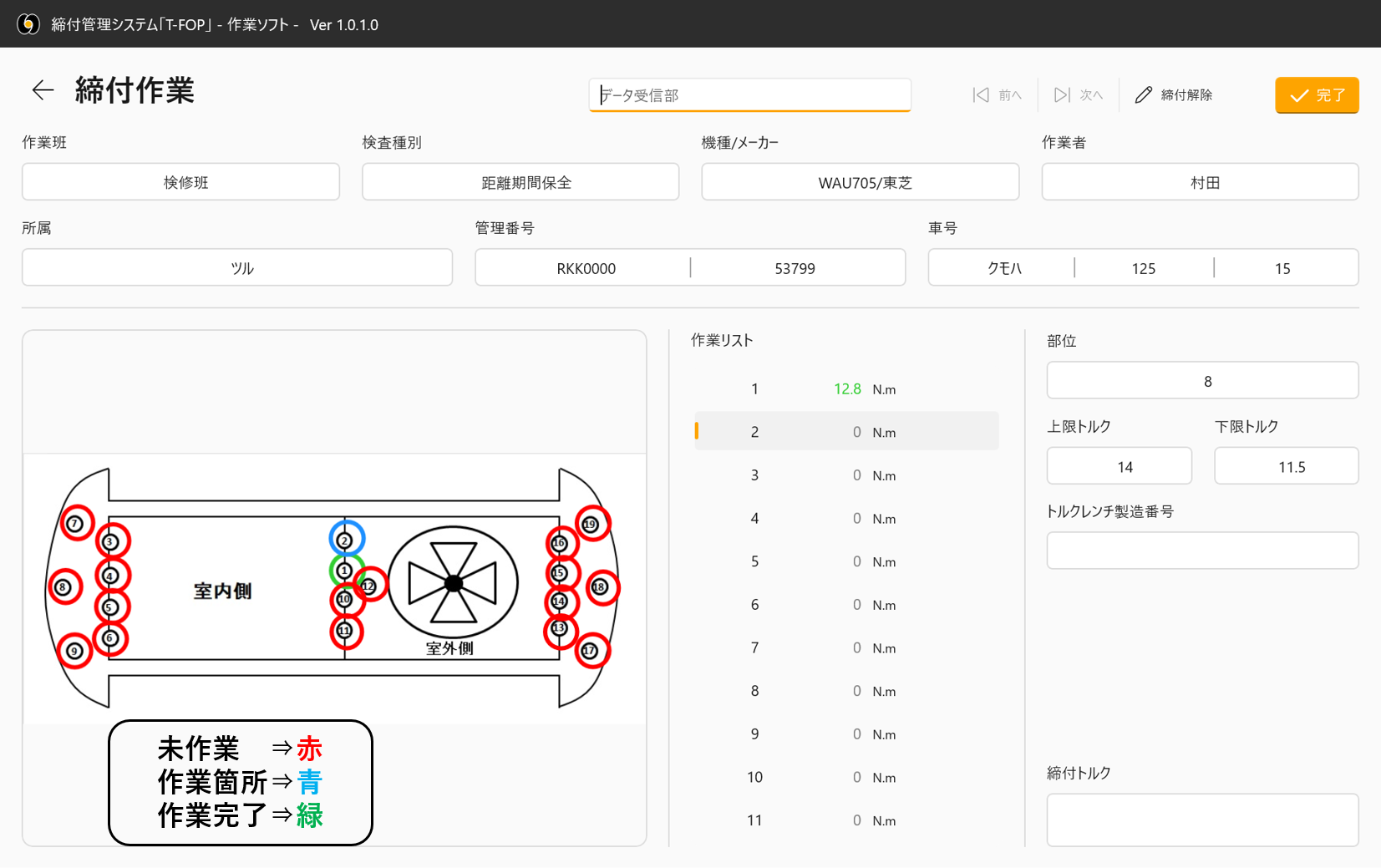Click the skip-next icon labeled 次へ

[x=1062, y=94]
